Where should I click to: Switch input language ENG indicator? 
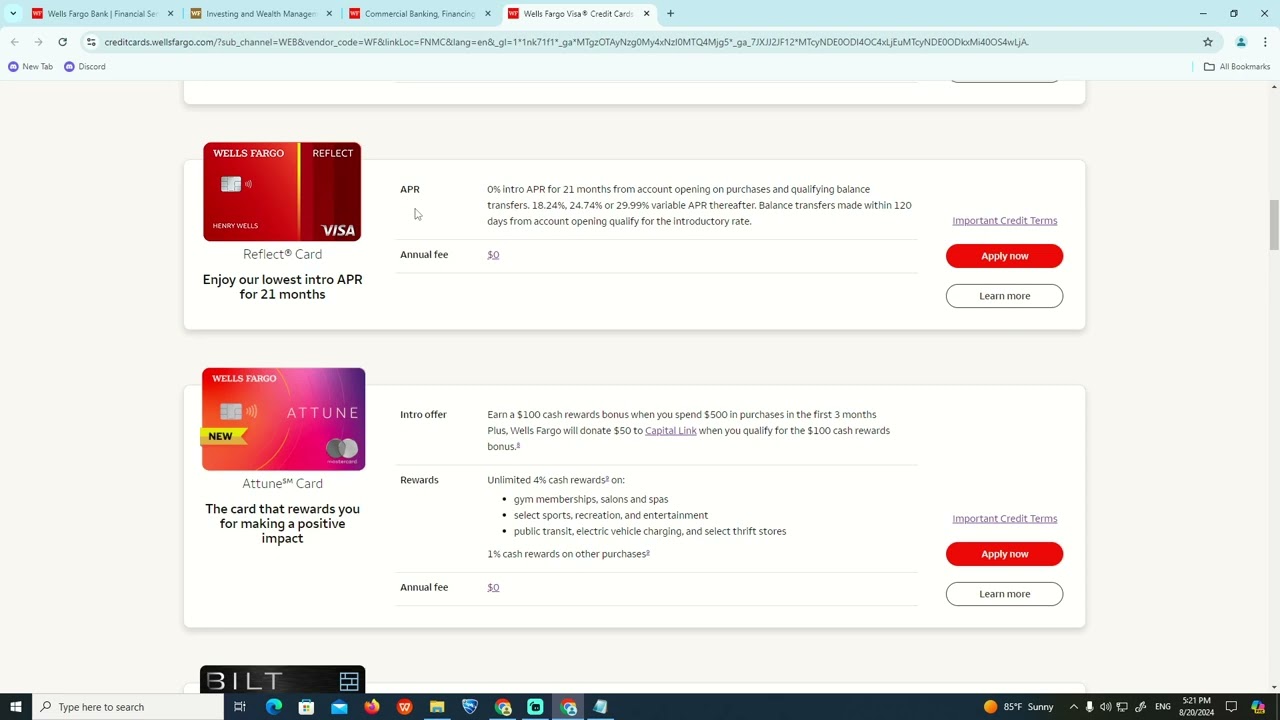coord(1162,707)
